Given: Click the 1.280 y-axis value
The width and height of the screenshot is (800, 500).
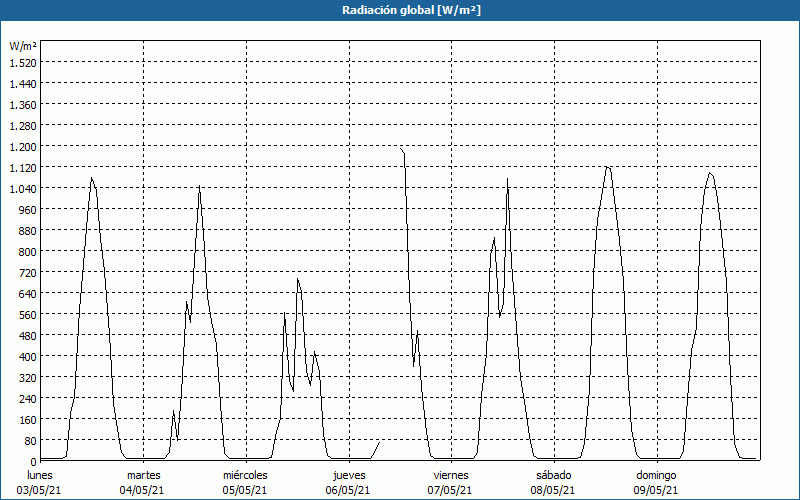Looking at the screenshot, I should pyautogui.click(x=23, y=126).
